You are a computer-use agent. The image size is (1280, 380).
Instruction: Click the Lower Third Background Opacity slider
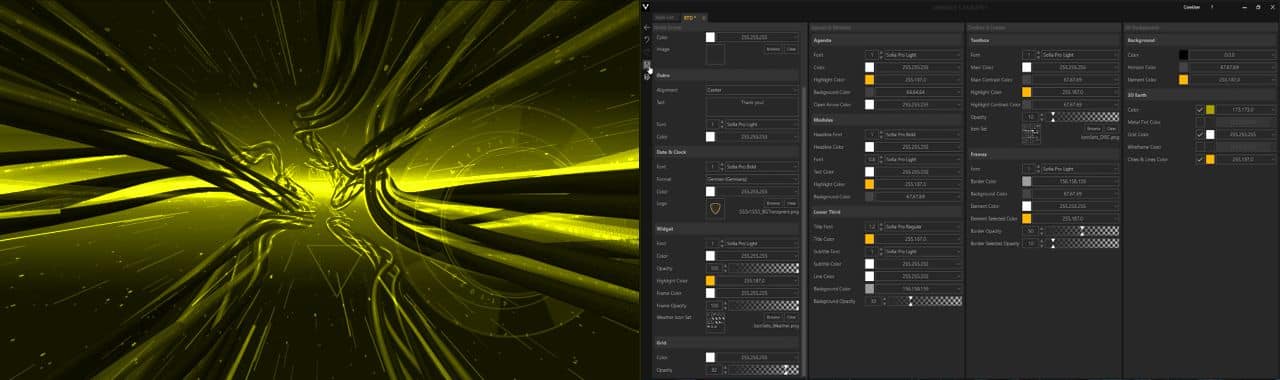tap(923, 300)
